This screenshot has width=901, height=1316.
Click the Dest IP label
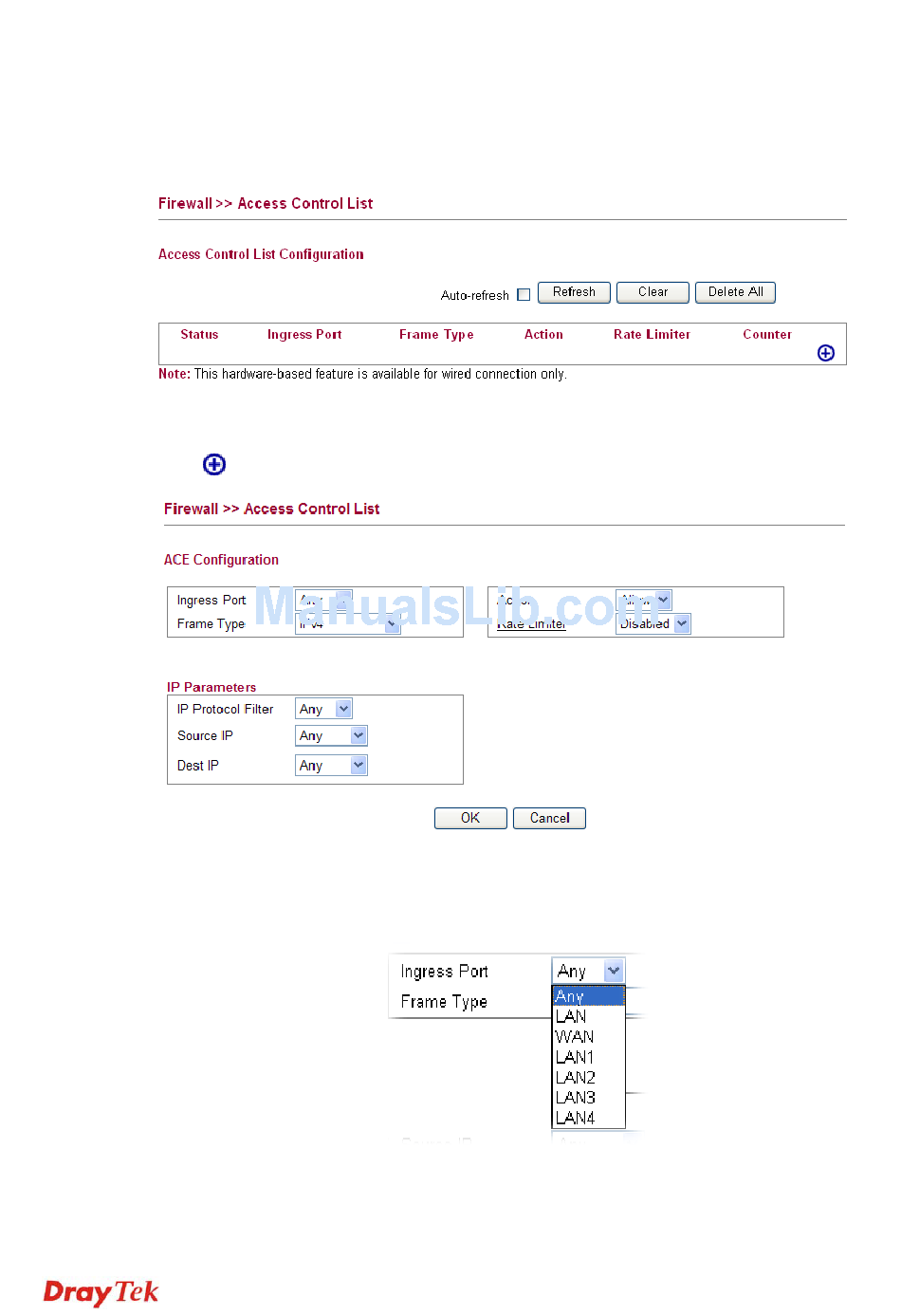coord(197,766)
